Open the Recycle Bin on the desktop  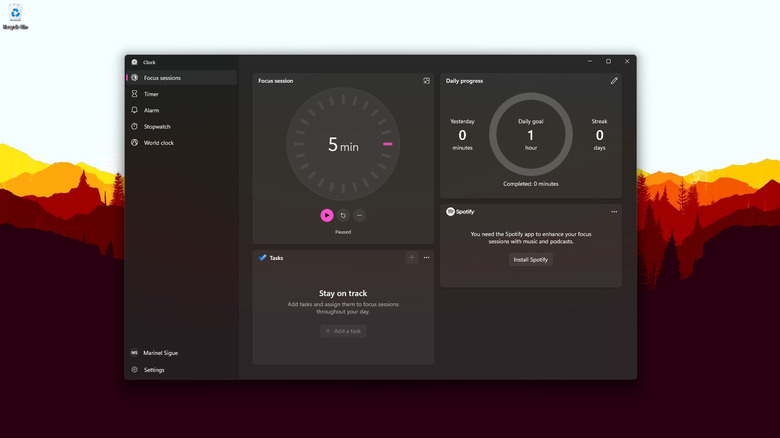pos(15,16)
